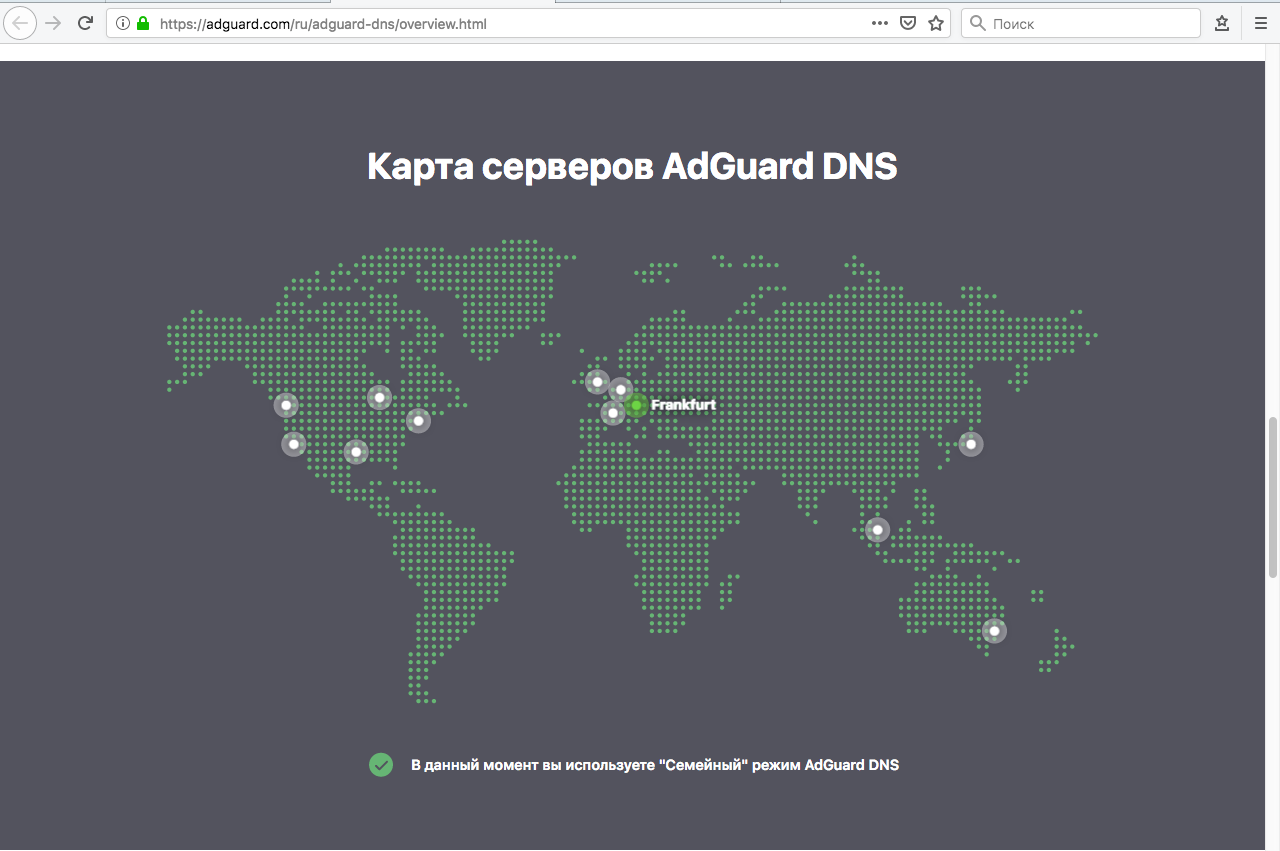Go back to the previous page

point(21,23)
